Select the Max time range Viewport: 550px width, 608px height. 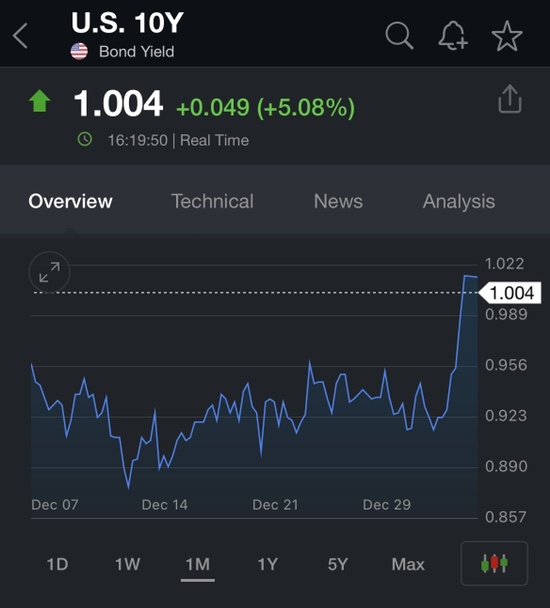click(408, 564)
